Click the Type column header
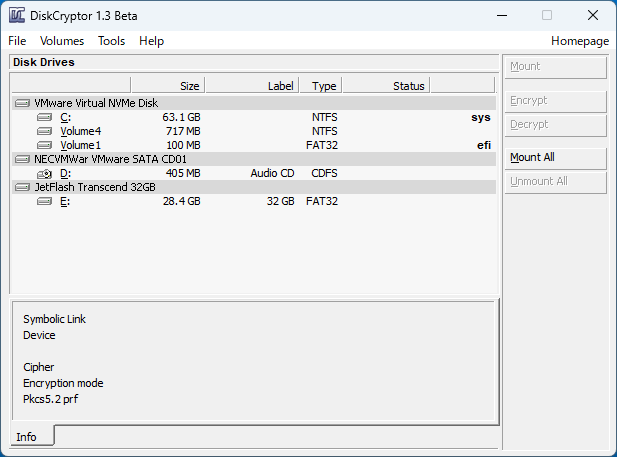Image resolution: width=617 pixels, height=457 pixels. click(x=321, y=85)
